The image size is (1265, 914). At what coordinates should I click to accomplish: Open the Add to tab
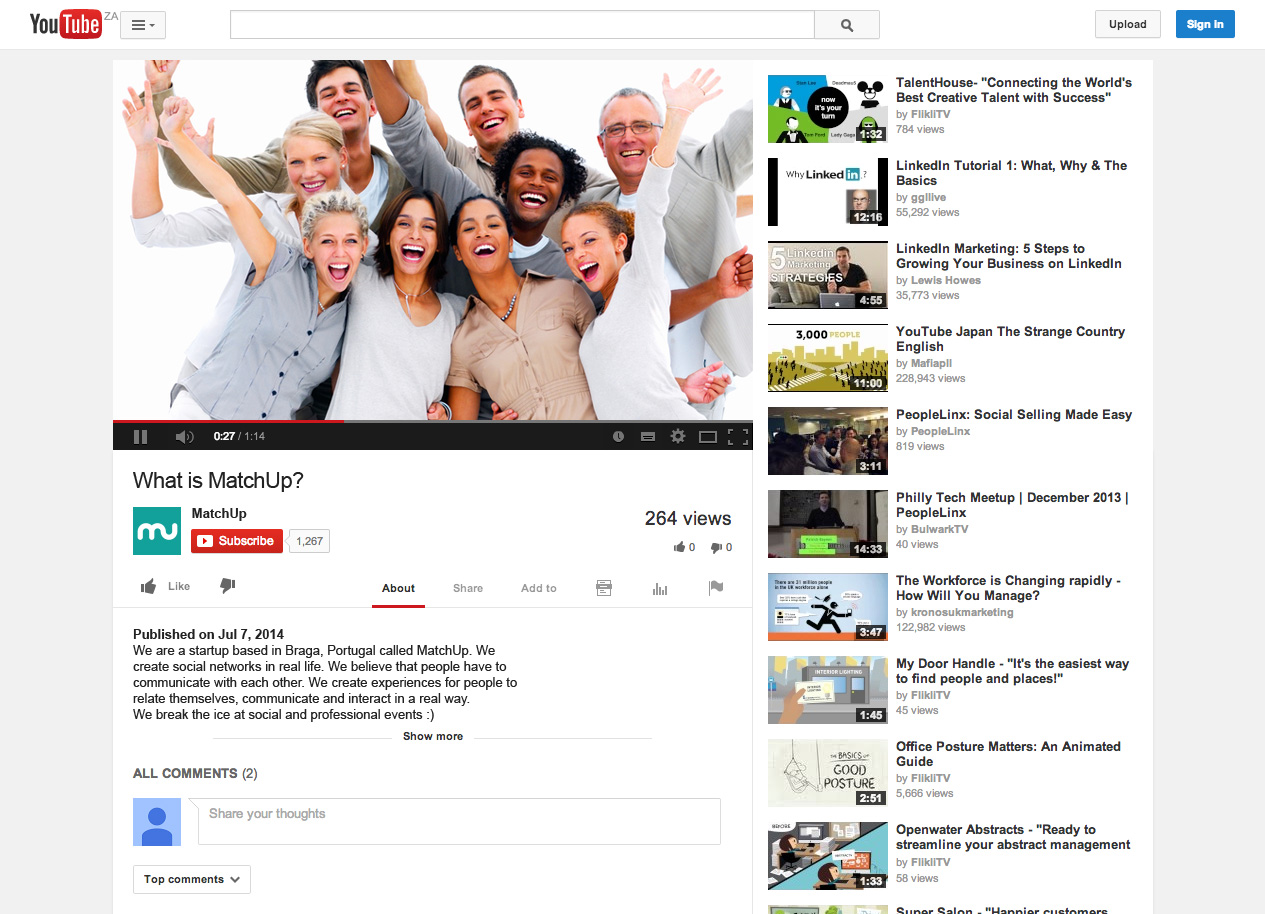[x=538, y=588]
